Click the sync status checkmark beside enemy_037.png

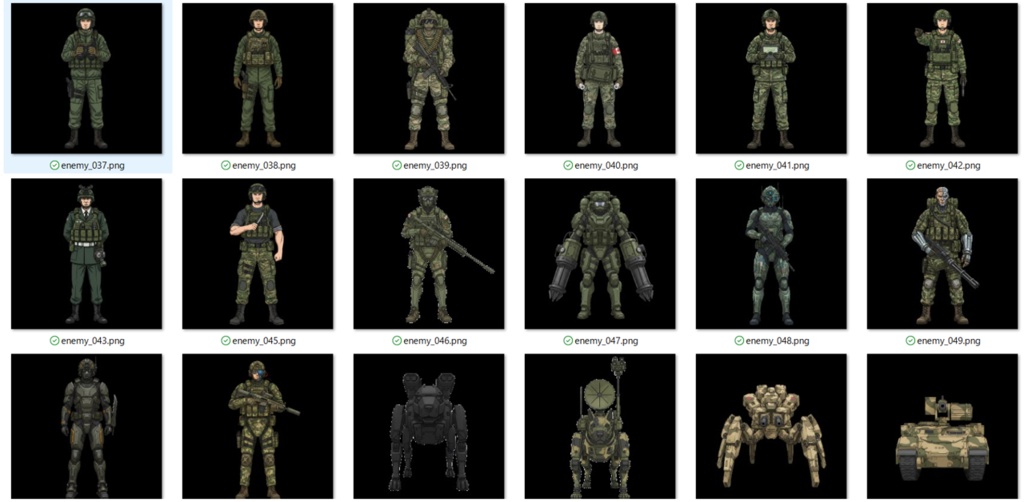click(54, 166)
